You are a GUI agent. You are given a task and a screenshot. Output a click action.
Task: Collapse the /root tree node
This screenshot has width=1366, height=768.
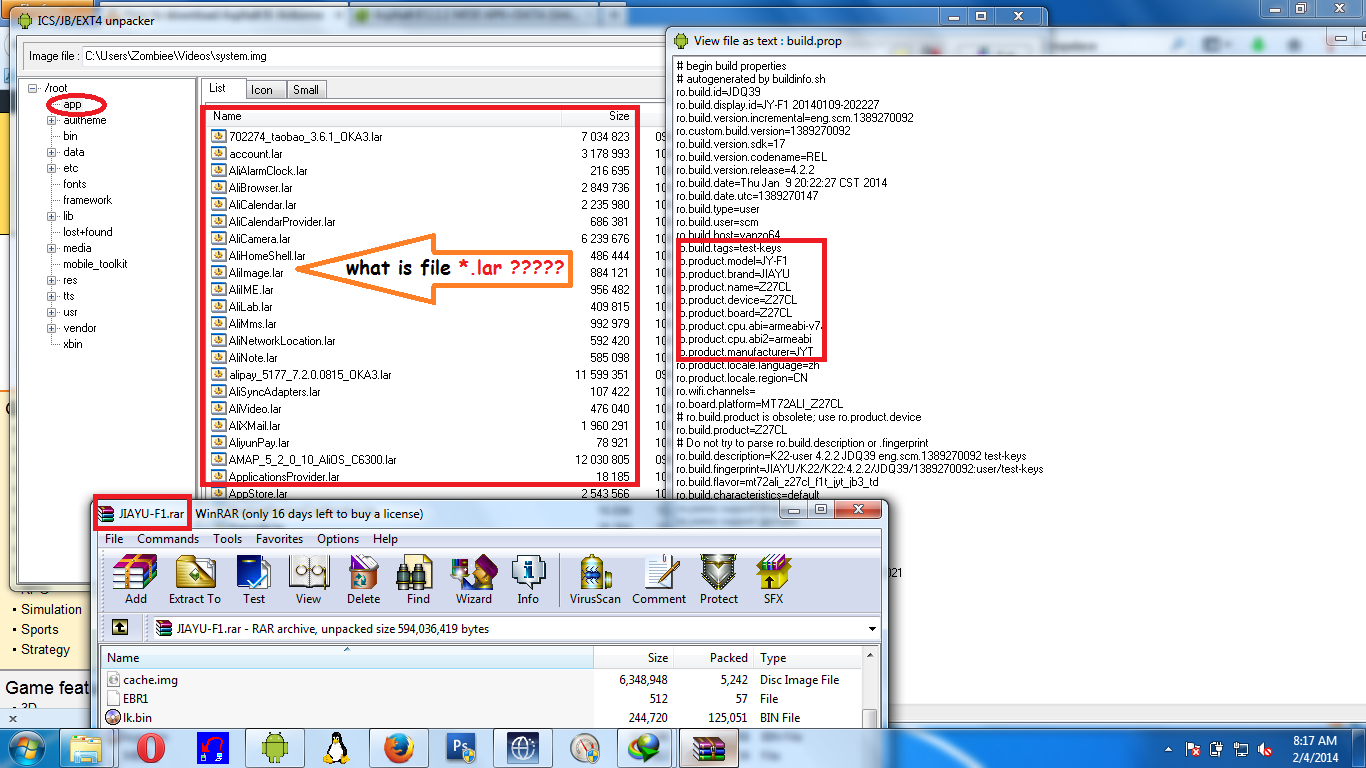pyautogui.click(x=33, y=88)
